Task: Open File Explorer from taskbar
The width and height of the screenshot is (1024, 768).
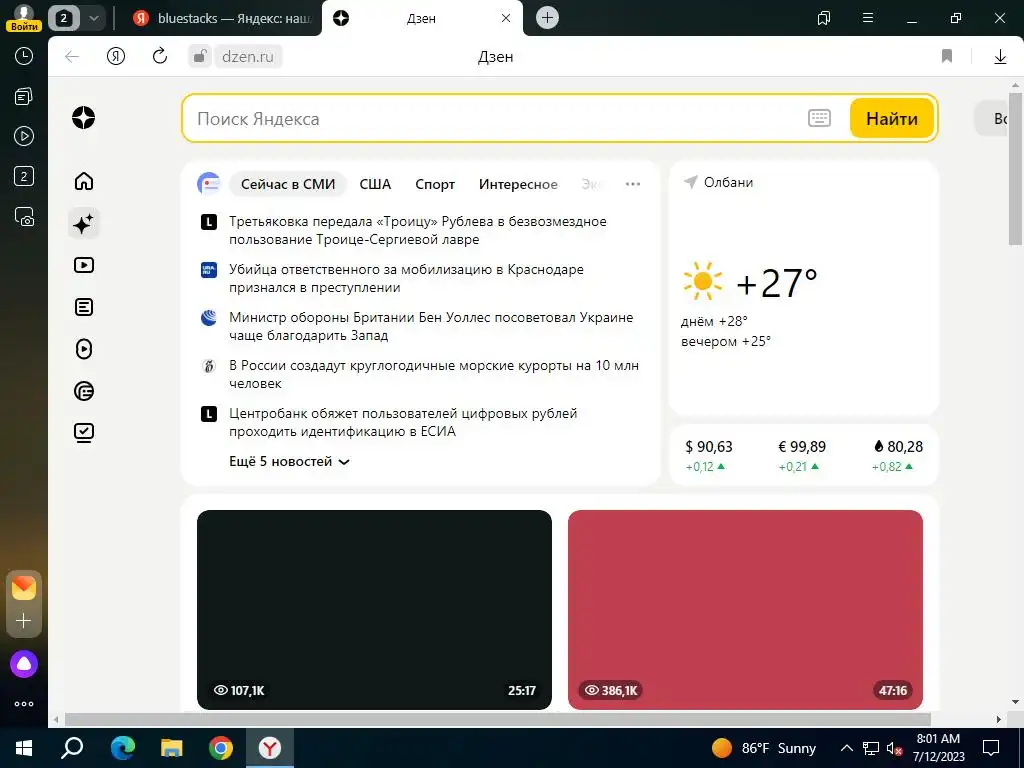Action: (x=172, y=748)
